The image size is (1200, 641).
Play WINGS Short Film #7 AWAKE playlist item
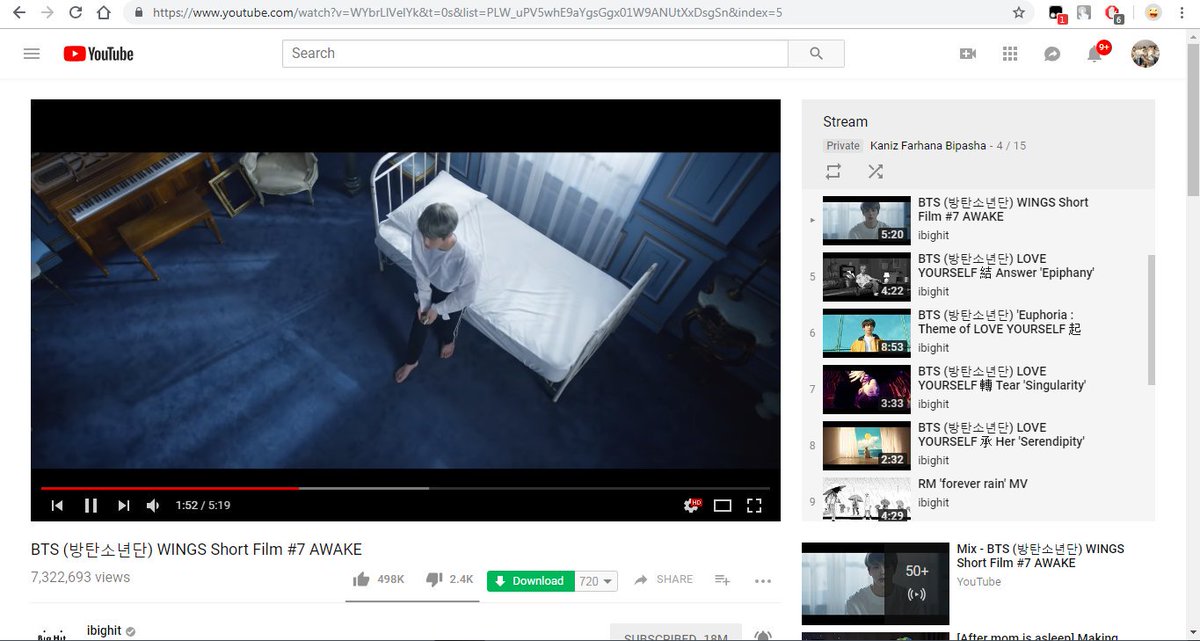coord(978,221)
